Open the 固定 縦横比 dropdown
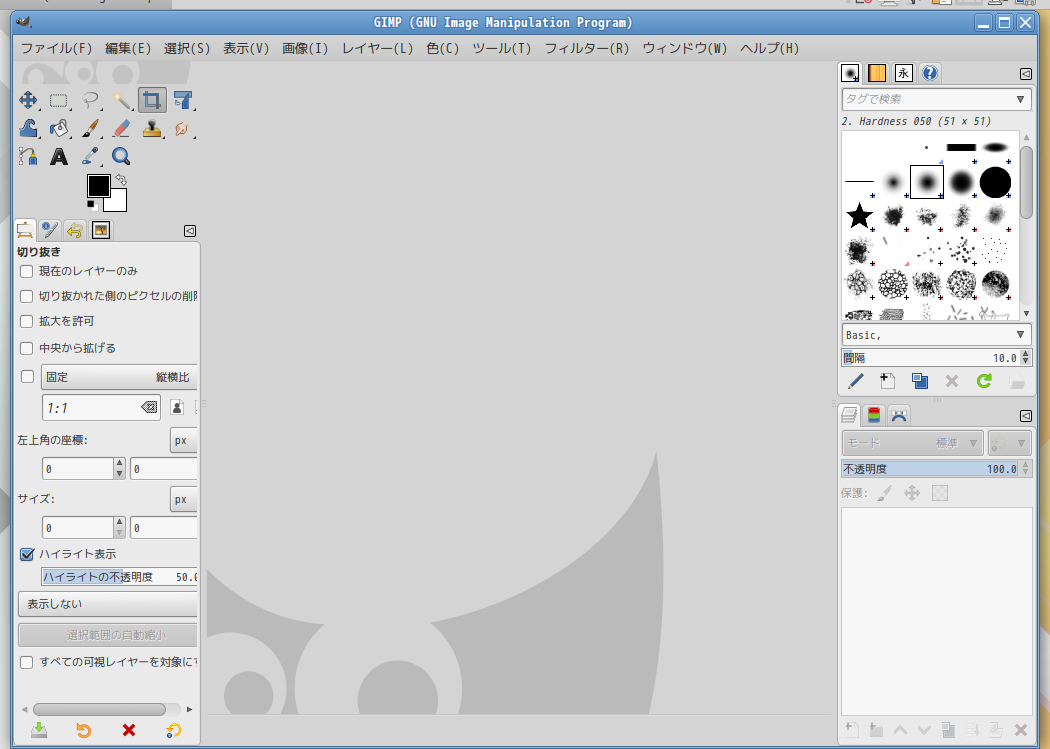The width and height of the screenshot is (1050, 749). click(x=119, y=377)
